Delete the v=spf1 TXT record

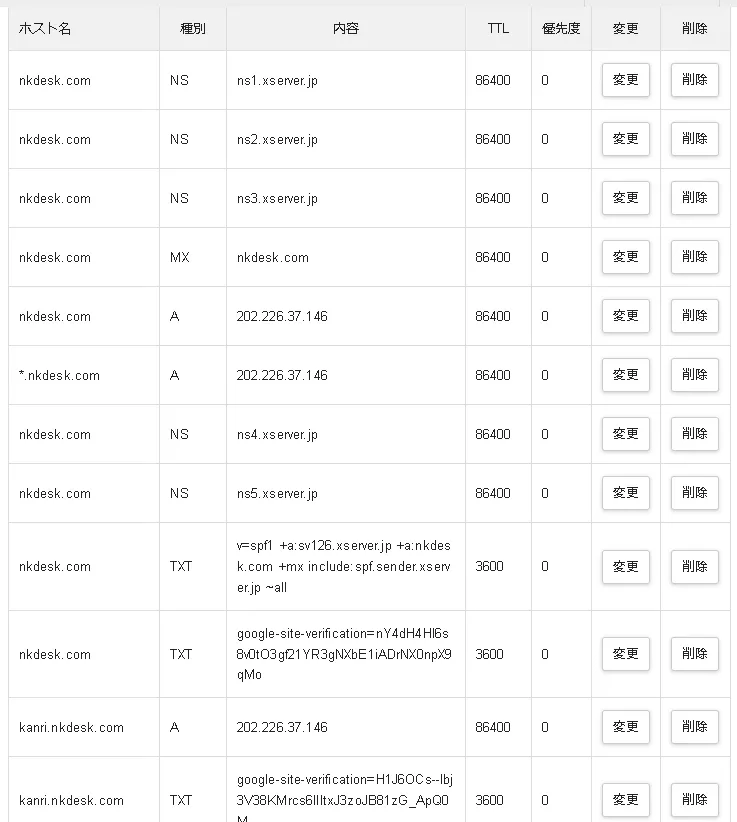pos(694,566)
